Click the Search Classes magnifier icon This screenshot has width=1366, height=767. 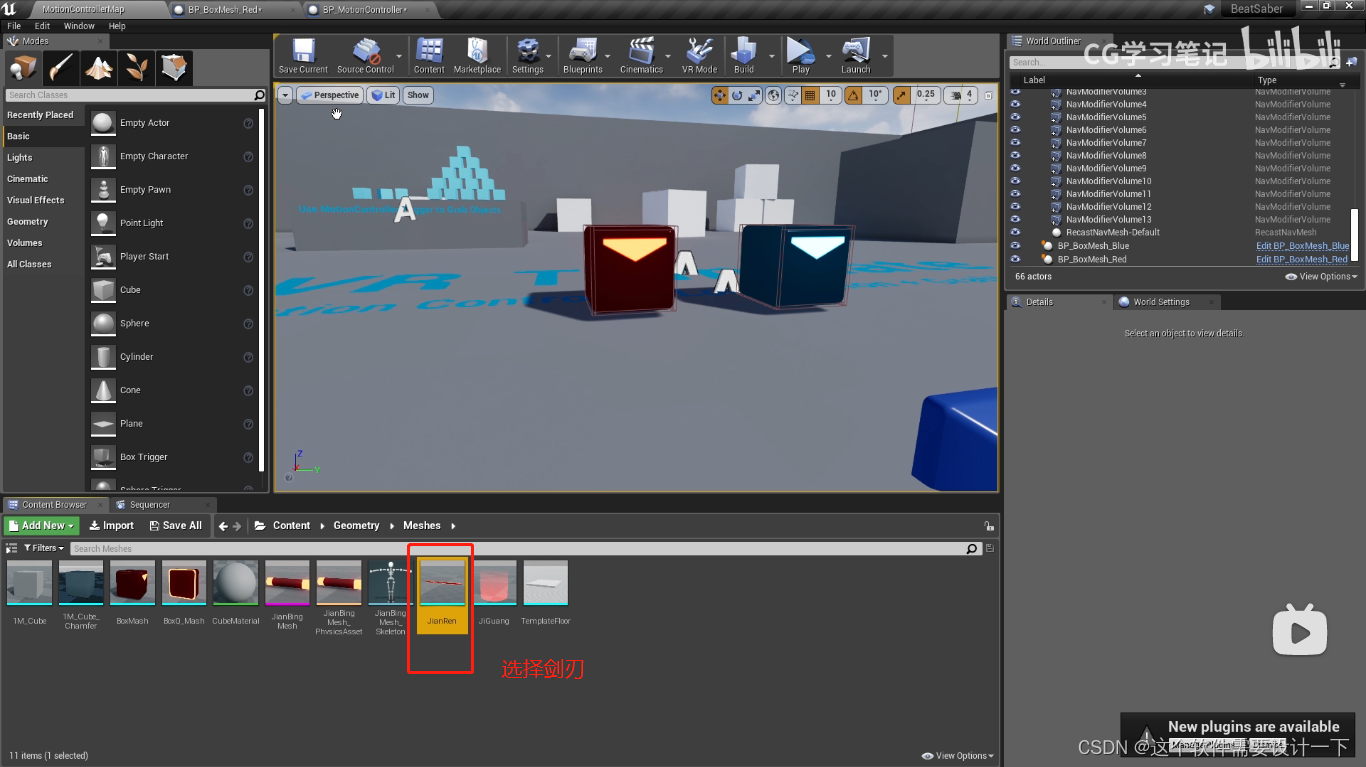tap(260, 95)
